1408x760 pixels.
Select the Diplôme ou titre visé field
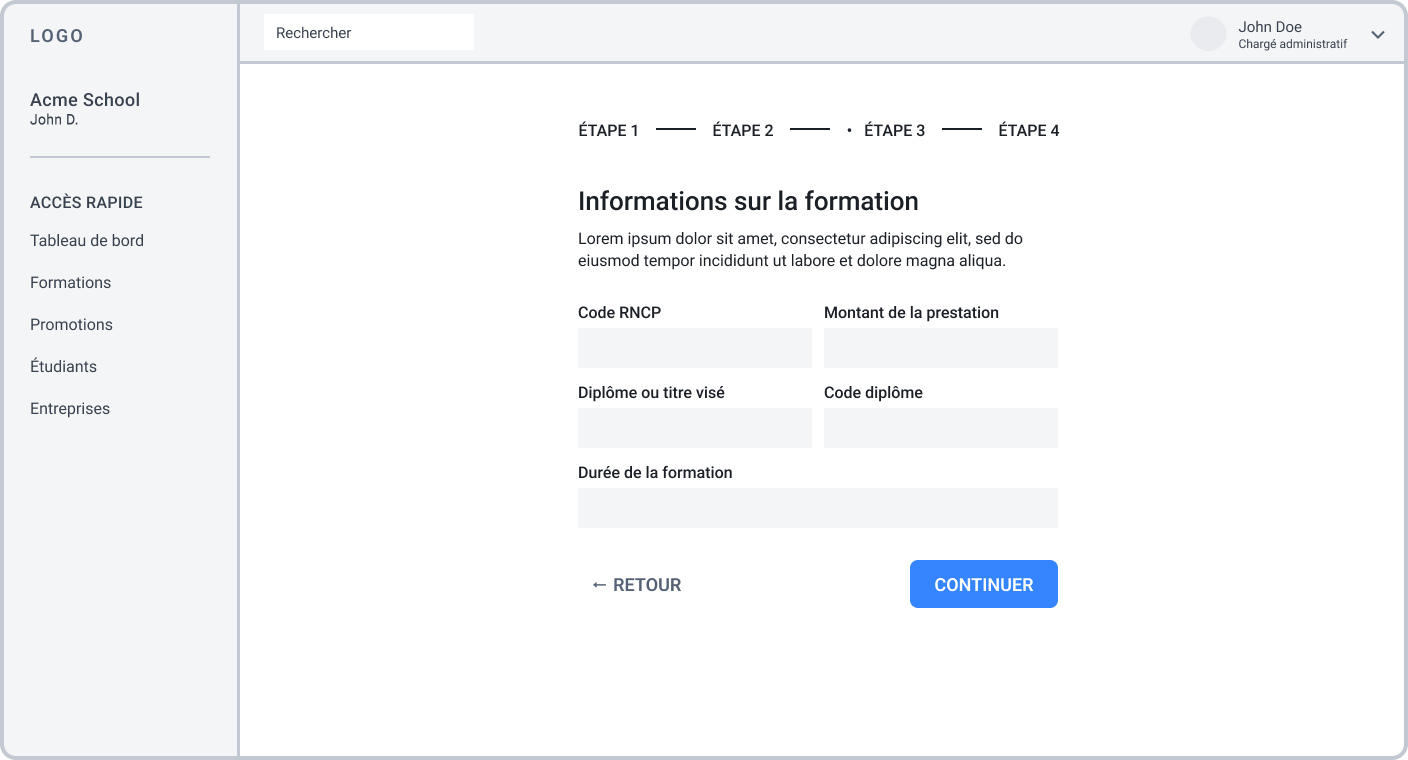[x=694, y=428]
